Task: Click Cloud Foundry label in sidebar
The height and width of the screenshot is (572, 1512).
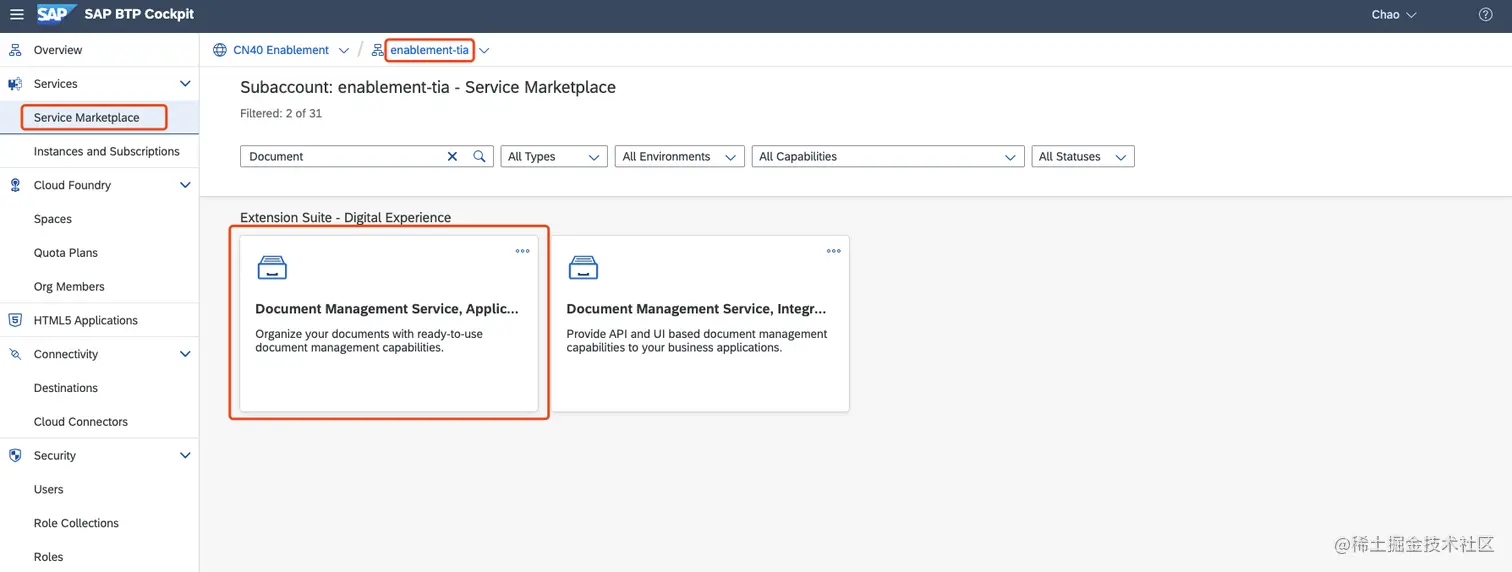Action: pyautogui.click(x=72, y=185)
